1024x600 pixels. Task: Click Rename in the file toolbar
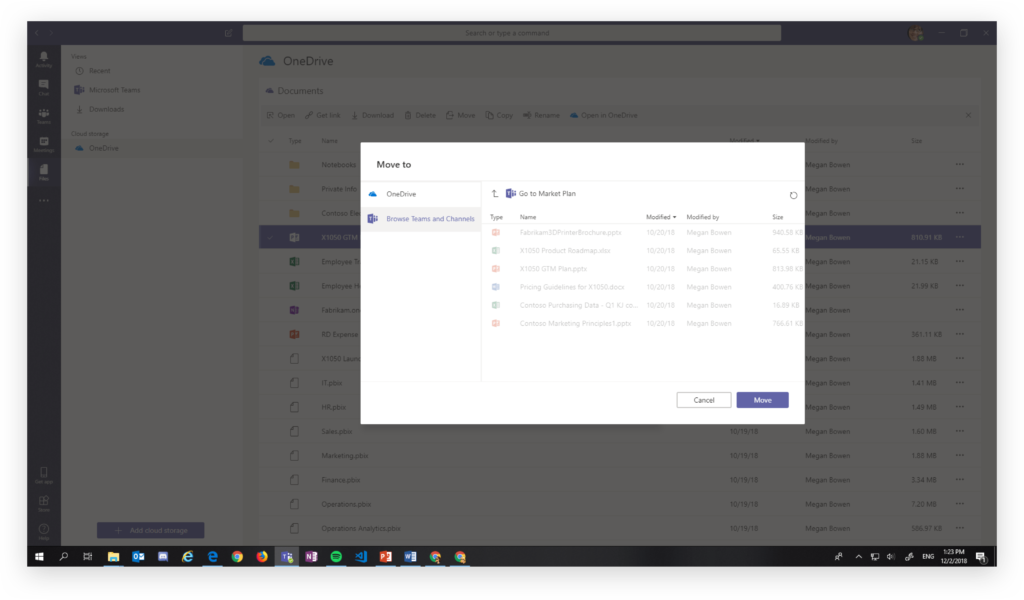click(541, 116)
